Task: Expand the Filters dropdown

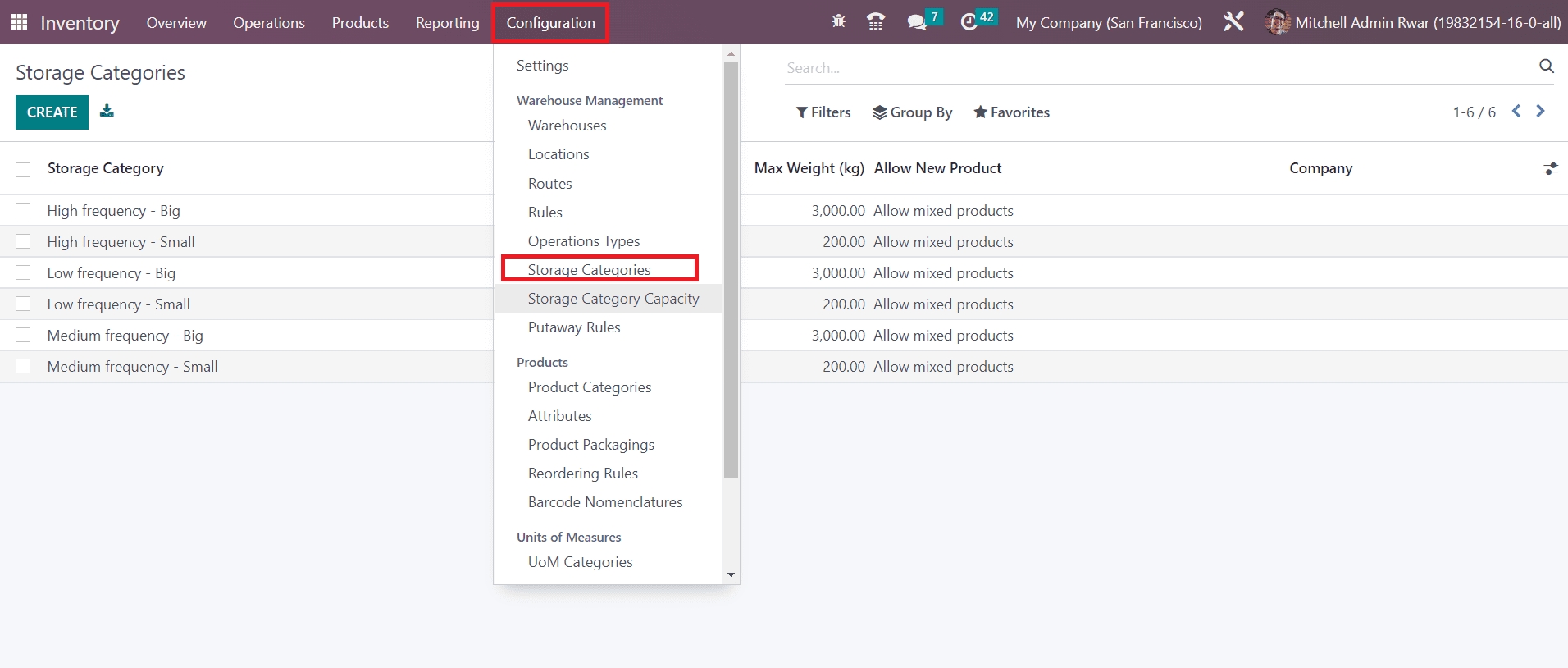Action: (823, 112)
